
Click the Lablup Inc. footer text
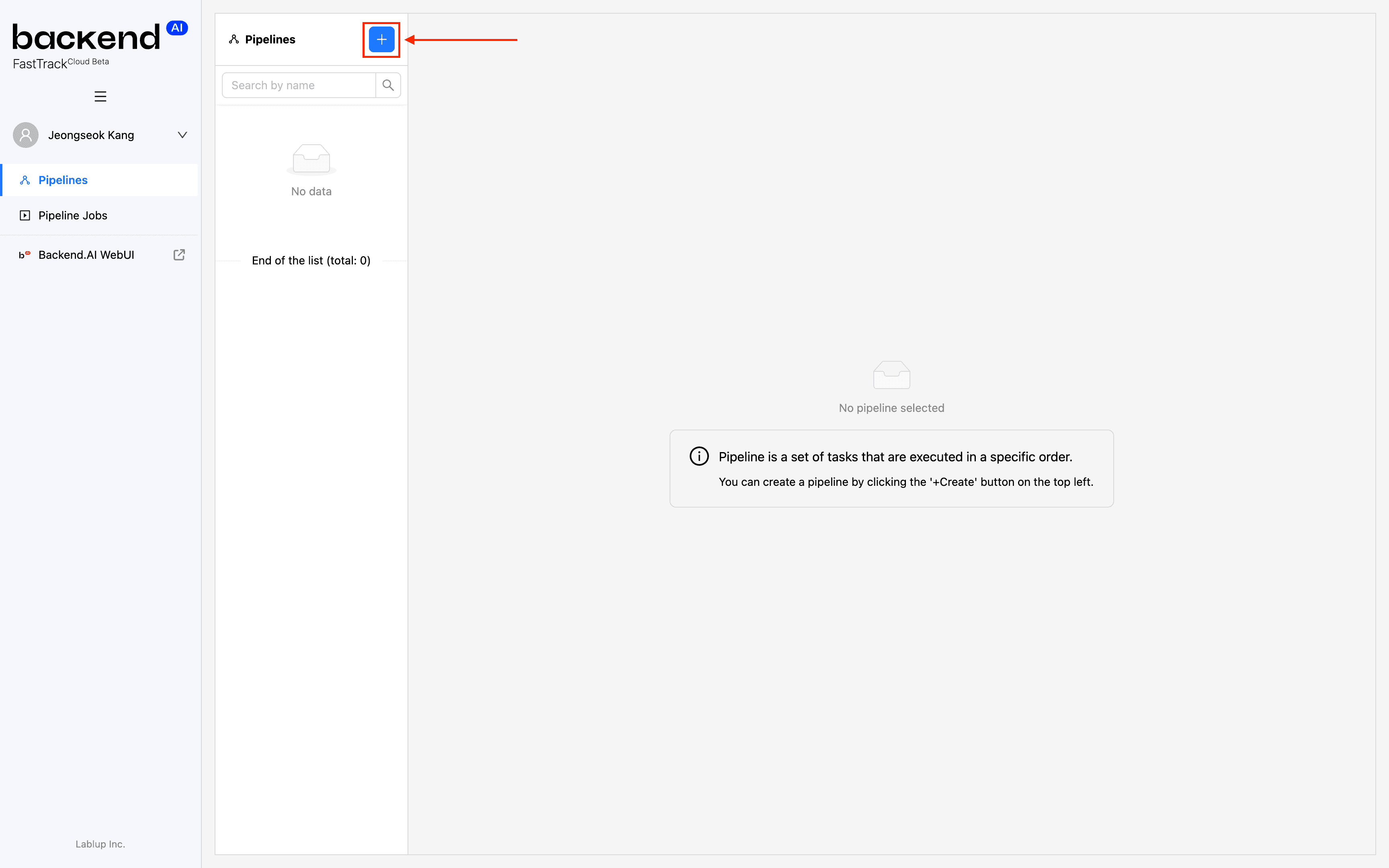click(100, 844)
